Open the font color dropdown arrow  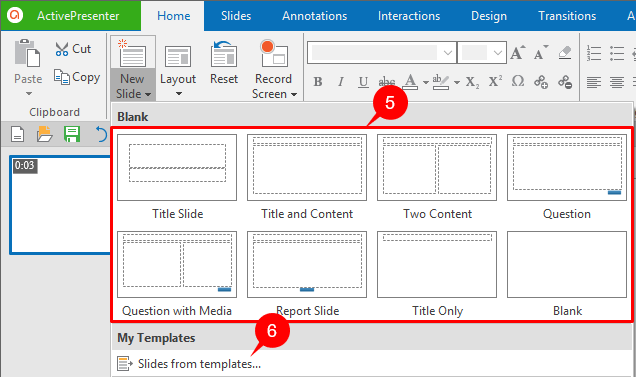coord(425,82)
